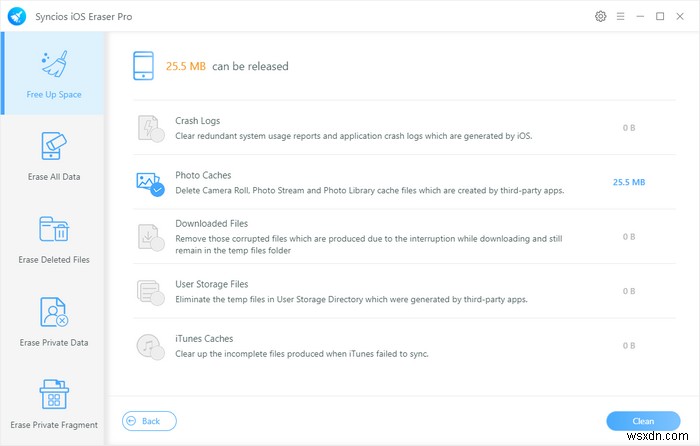
Task: Click the broom Free Up Space icon
Action: [54, 64]
